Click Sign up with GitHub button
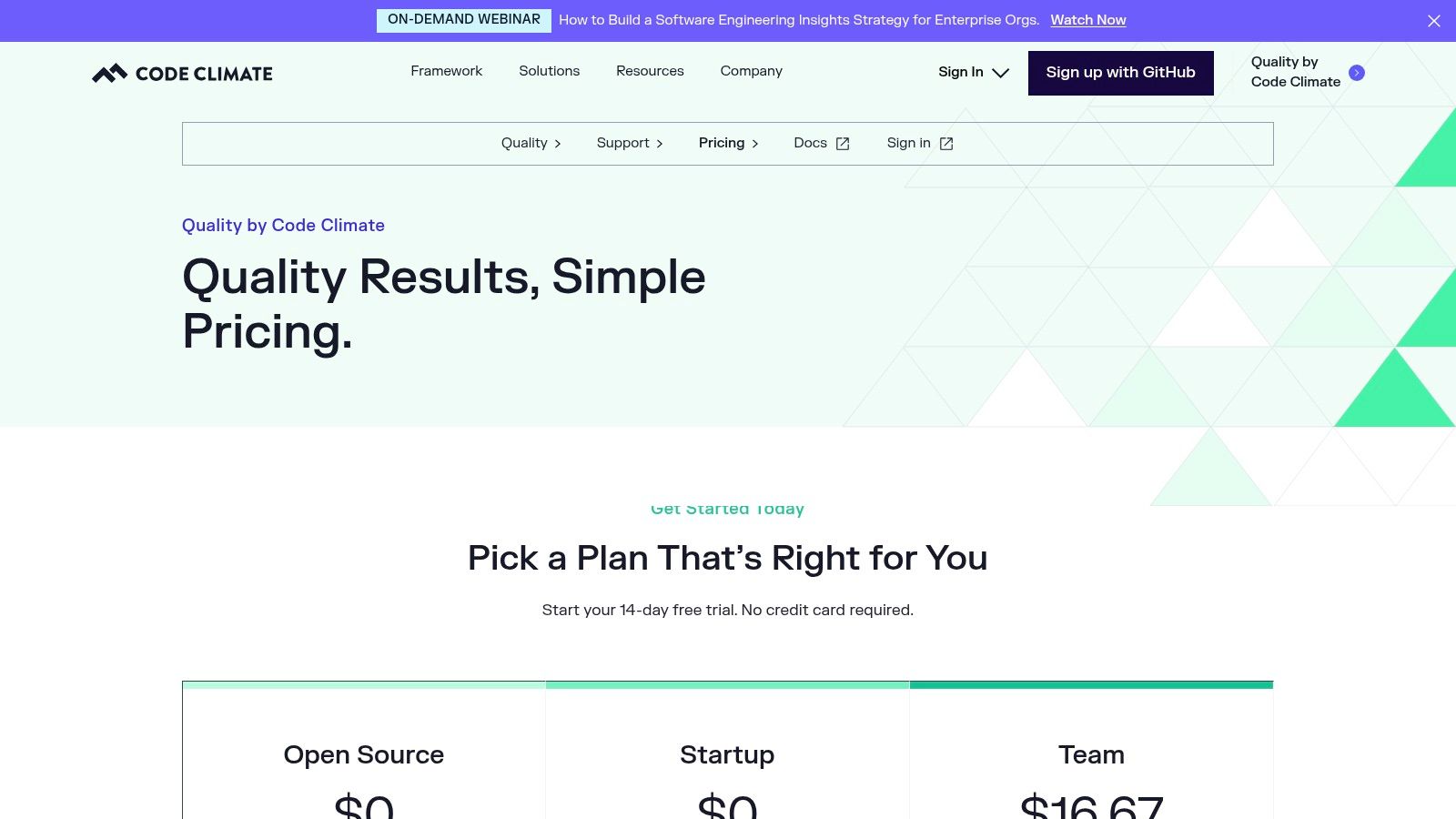The height and width of the screenshot is (819, 1456). click(x=1120, y=73)
